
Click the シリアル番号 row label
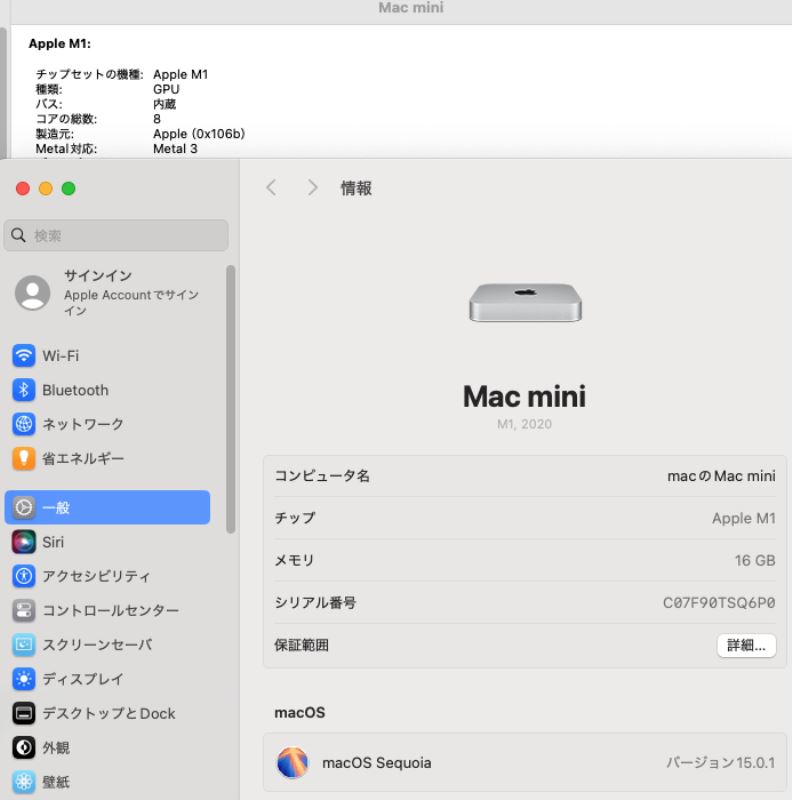tap(315, 603)
